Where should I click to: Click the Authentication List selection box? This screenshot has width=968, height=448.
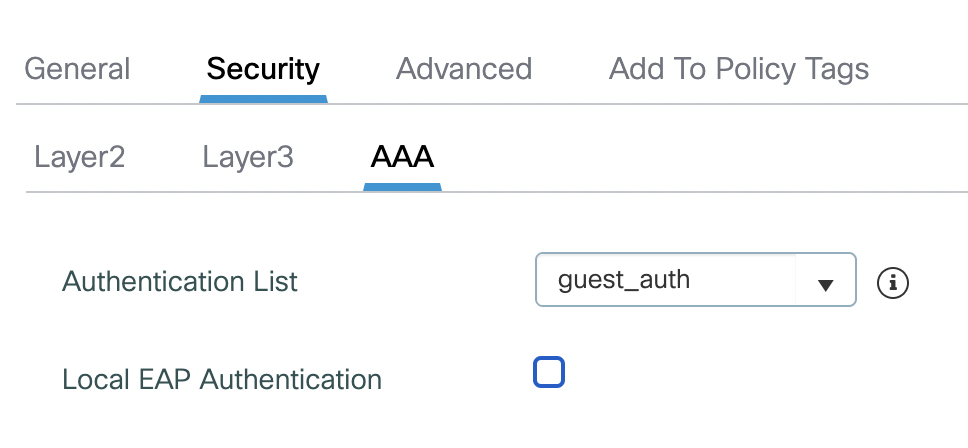[x=696, y=280]
